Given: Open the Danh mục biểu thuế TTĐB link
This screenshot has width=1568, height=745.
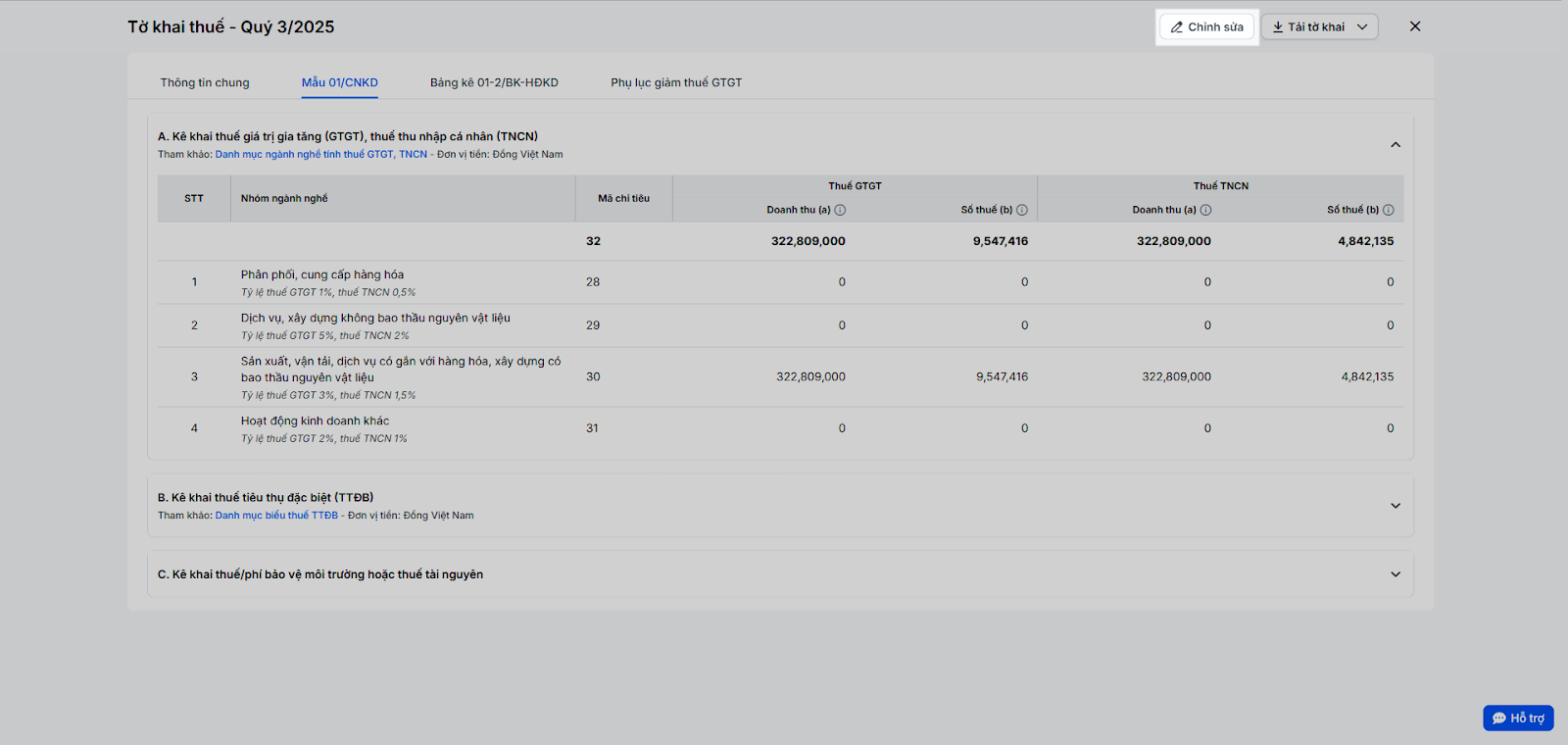Looking at the screenshot, I should [x=276, y=516].
